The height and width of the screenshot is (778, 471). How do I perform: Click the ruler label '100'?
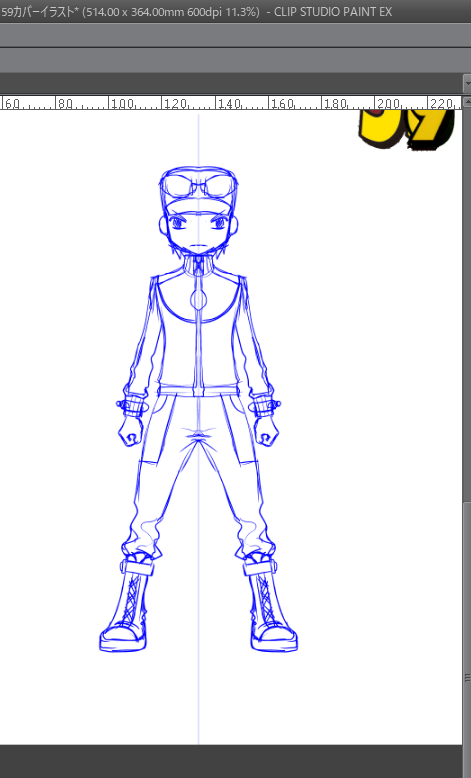click(x=122, y=104)
